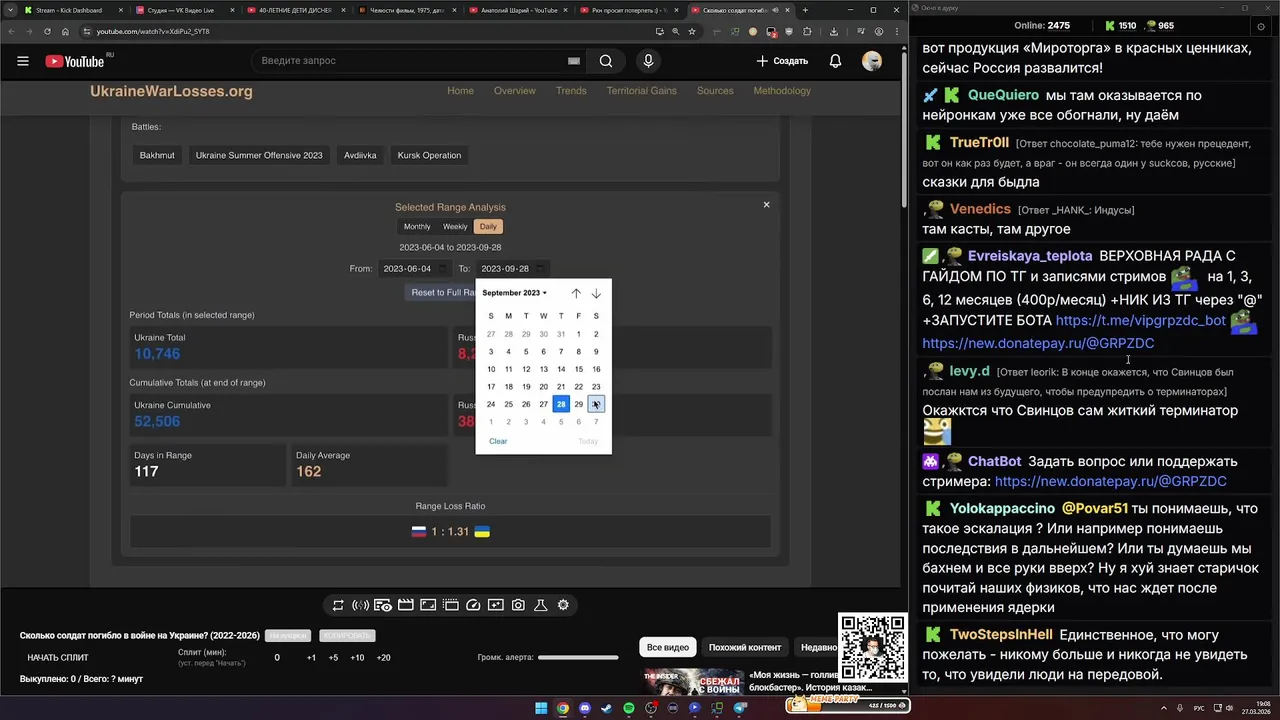1280x720 pixels.
Task: Open the YouTube account avatar menu
Action: 872,61
